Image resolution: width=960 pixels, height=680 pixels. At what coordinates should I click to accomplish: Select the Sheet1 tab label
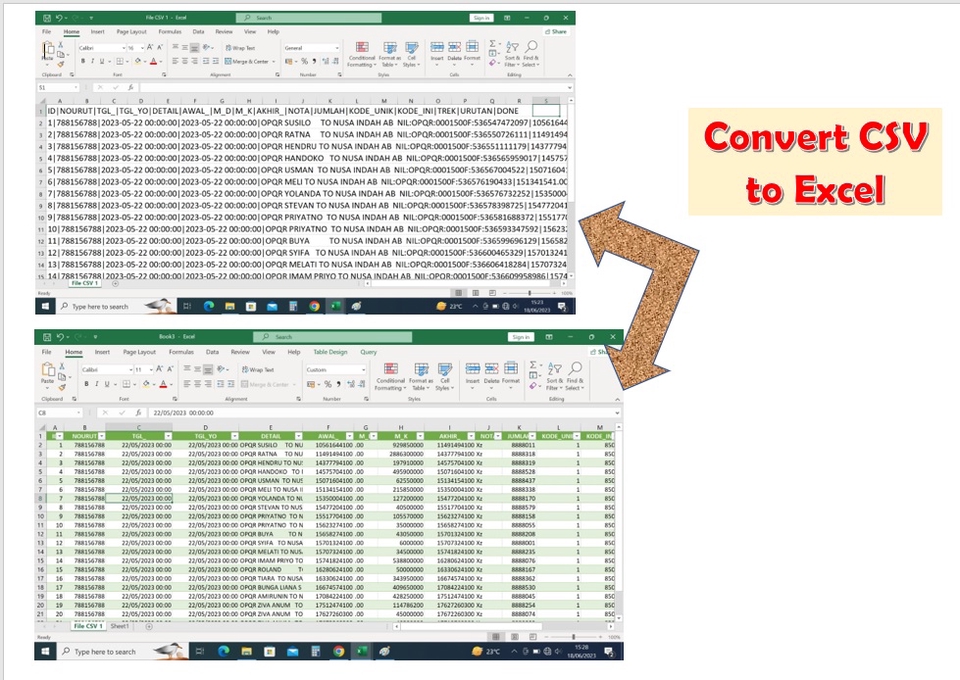coord(120,625)
